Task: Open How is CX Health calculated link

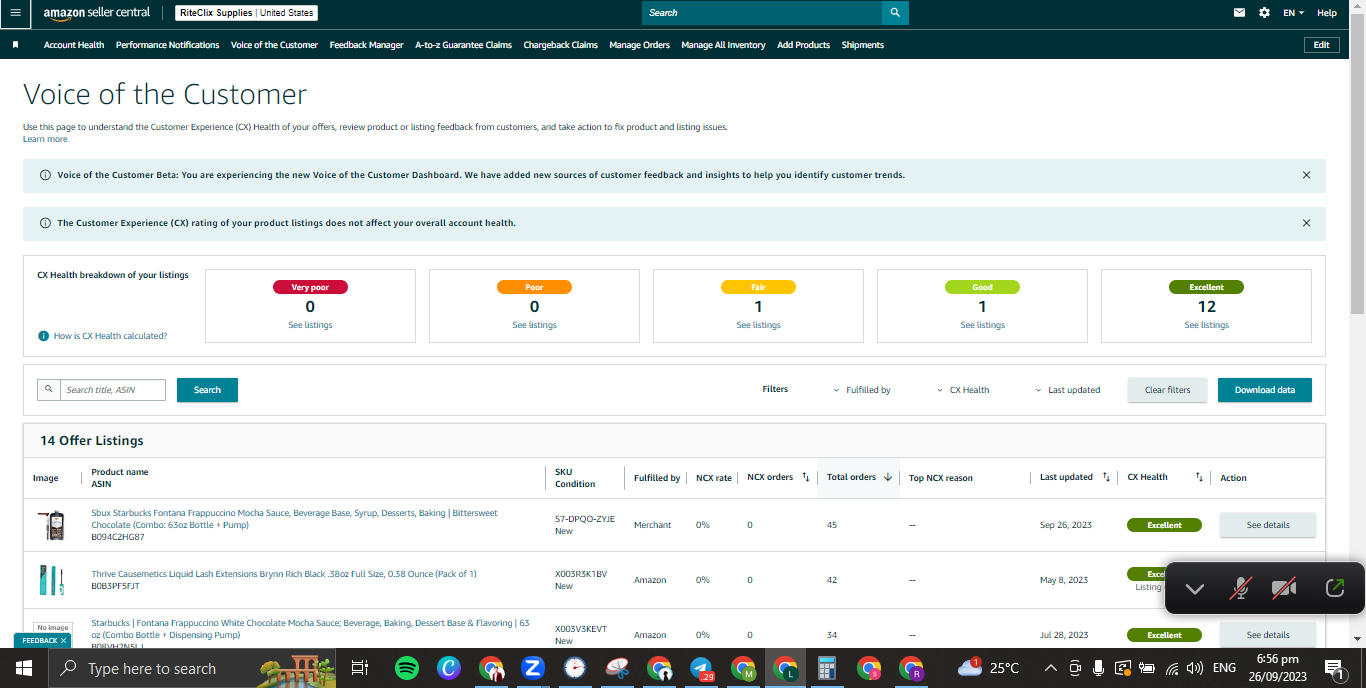Action: coord(110,336)
